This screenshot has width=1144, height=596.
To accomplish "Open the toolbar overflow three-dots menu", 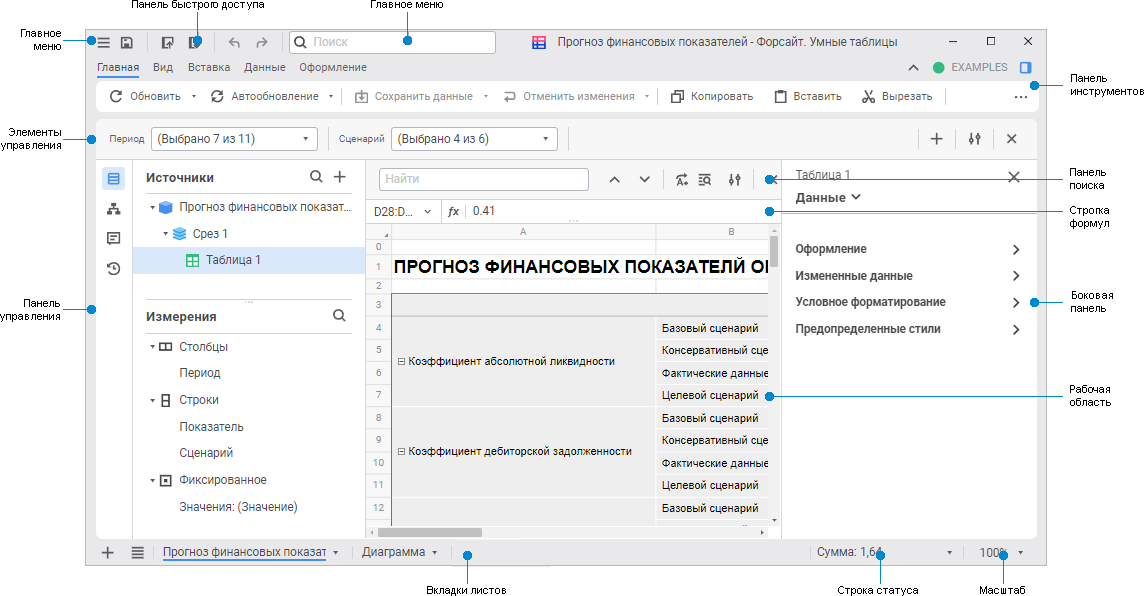I will (1021, 96).
